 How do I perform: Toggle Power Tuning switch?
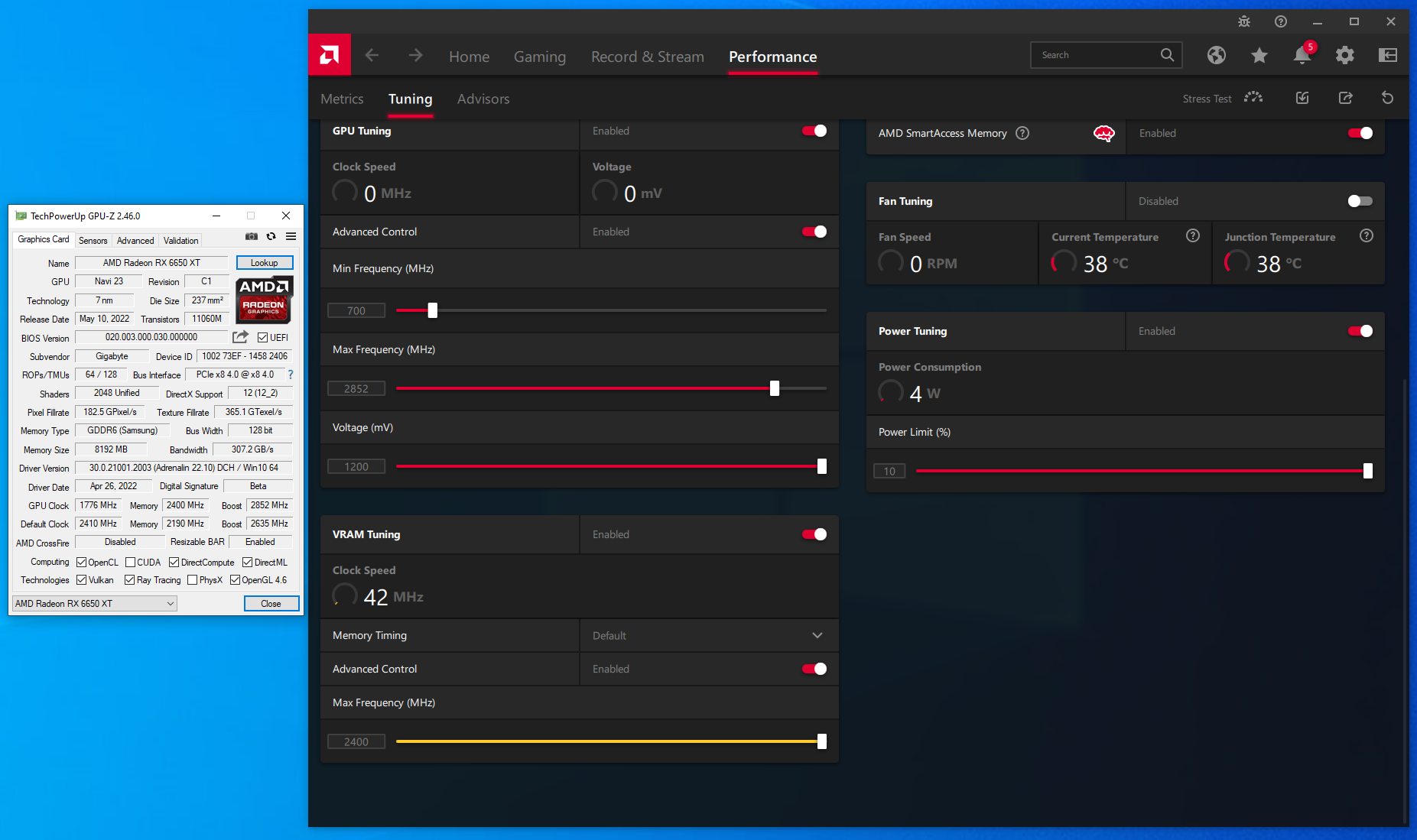point(1360,331)
